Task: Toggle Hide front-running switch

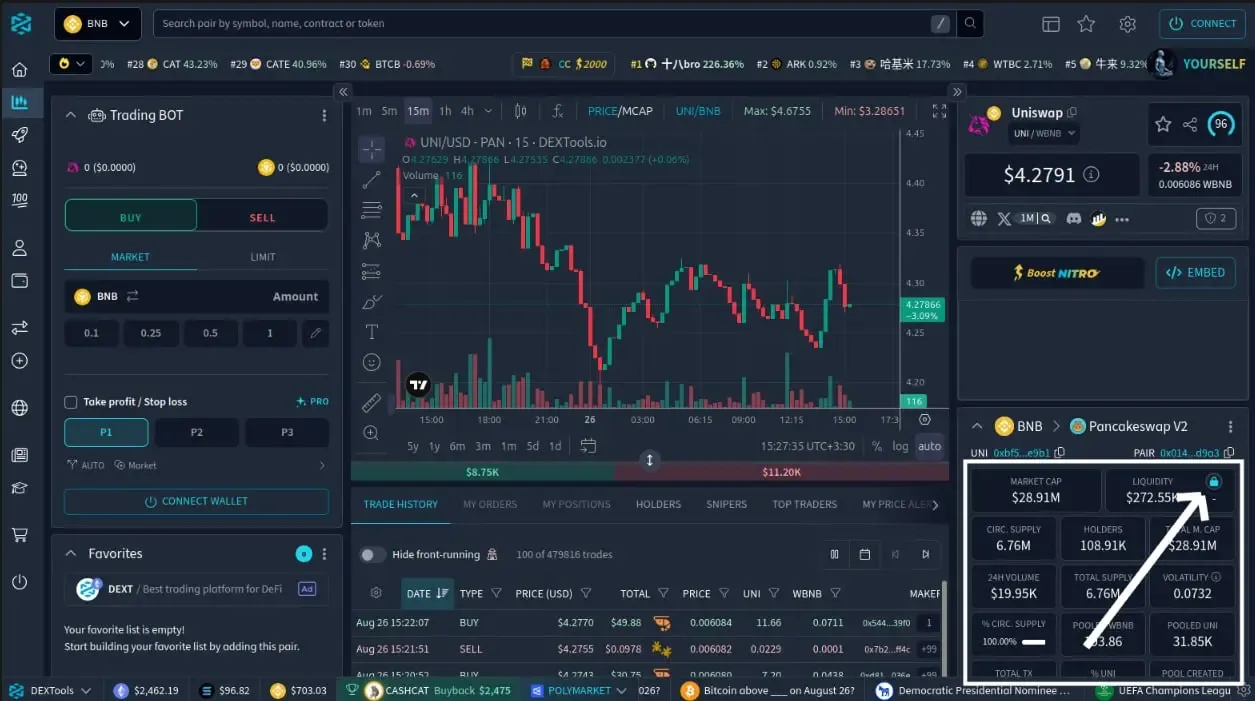Action: coord(373,554)
